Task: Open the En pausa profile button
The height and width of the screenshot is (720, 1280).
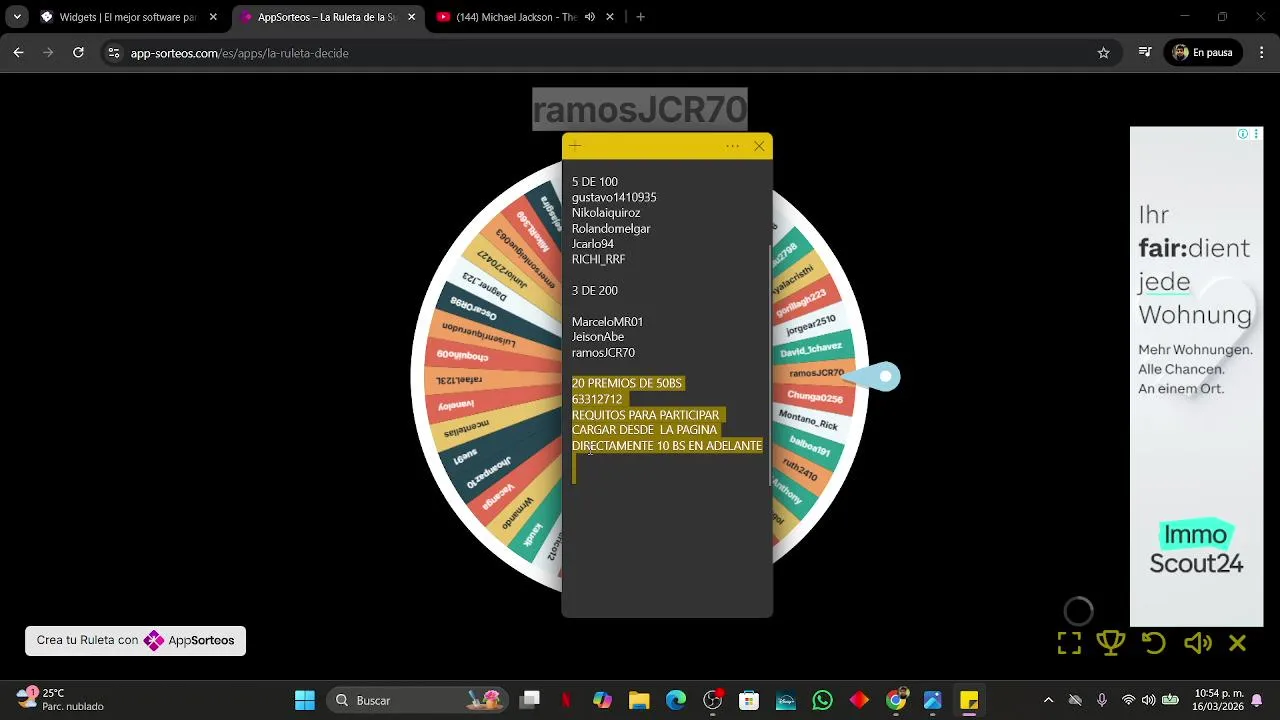Action: pos(1203,53)
